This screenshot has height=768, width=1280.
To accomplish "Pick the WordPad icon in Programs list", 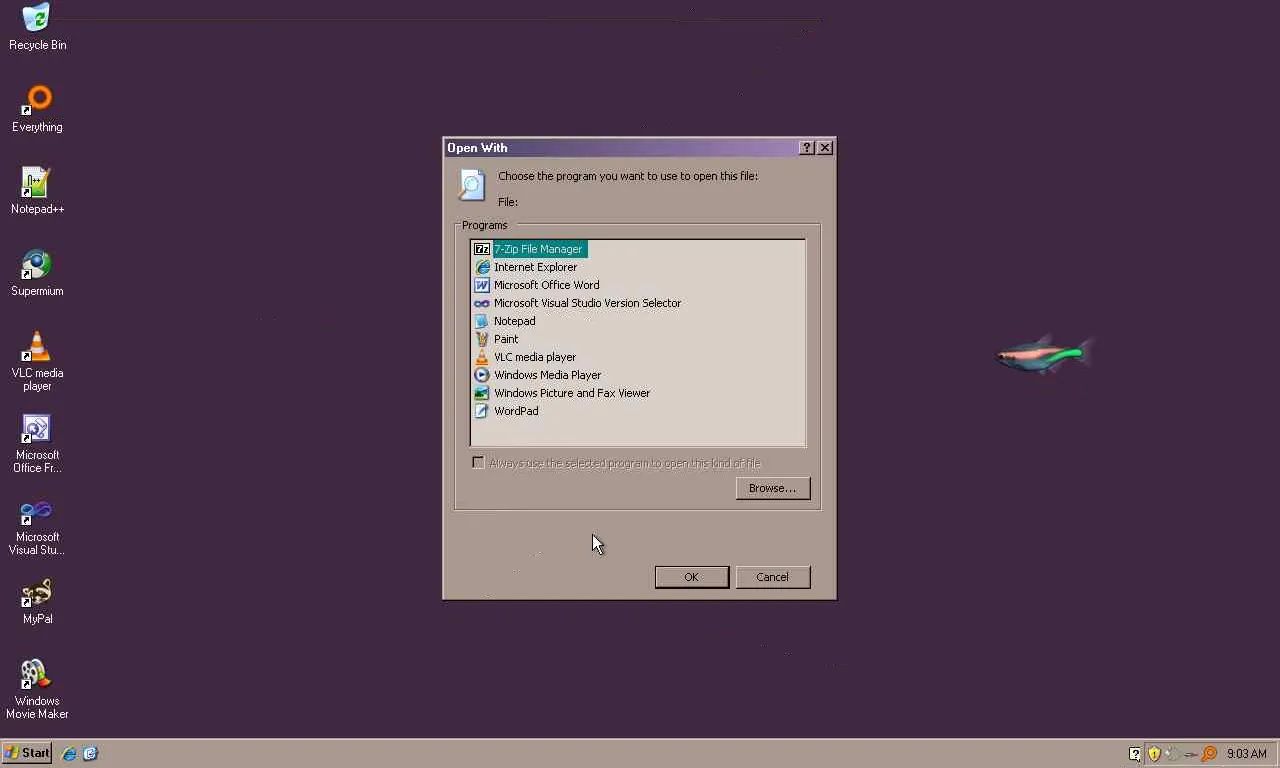I will pos(482,411).
